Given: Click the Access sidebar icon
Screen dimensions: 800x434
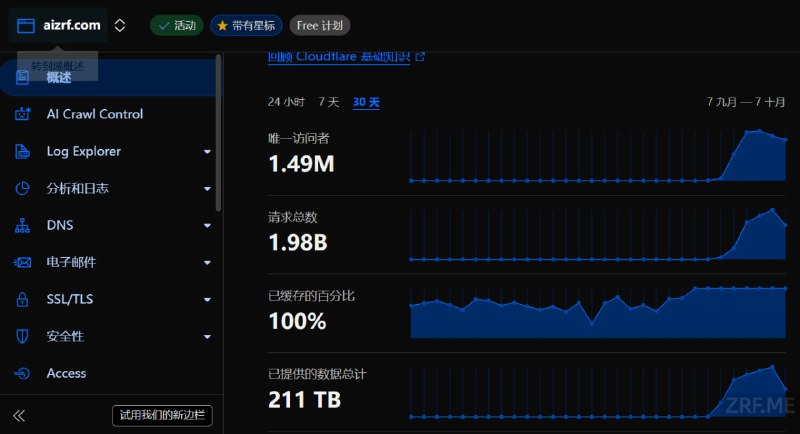Looking at the screenshot, I should click(x=22, y=373).
